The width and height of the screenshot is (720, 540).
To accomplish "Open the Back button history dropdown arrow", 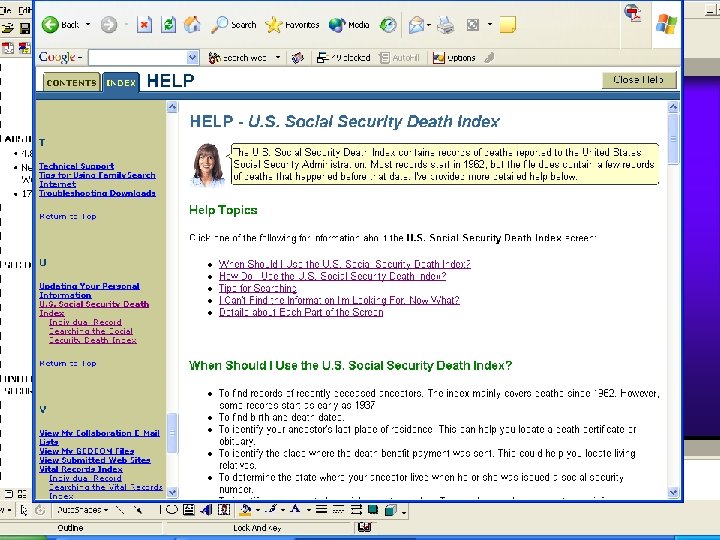I will pyautogui.click(x=88, y=24).
